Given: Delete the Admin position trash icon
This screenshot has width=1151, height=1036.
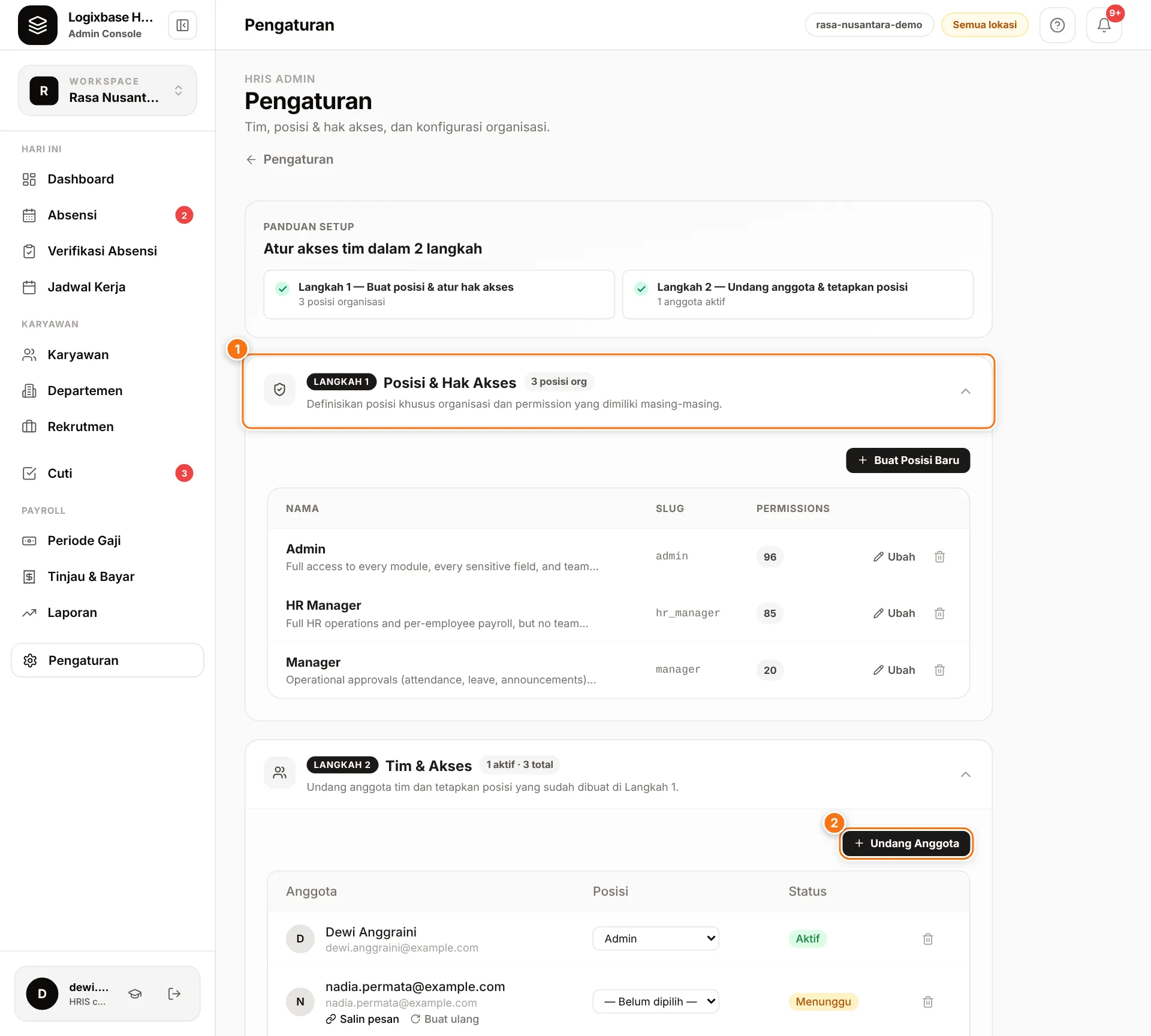Looking at the screenshot, I should [x=939, y=557].
